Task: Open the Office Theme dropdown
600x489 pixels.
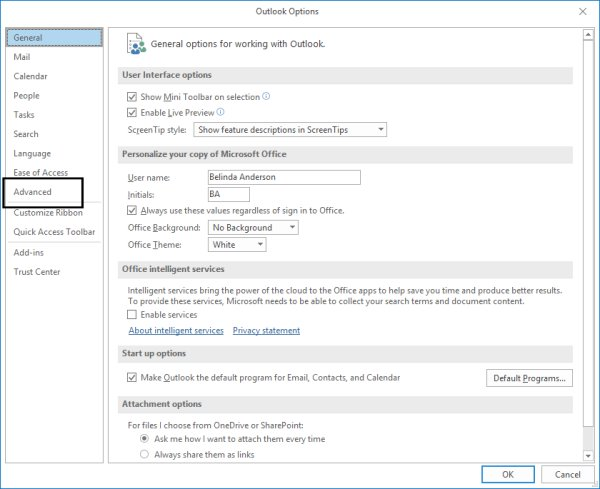Action: (237, 244)
